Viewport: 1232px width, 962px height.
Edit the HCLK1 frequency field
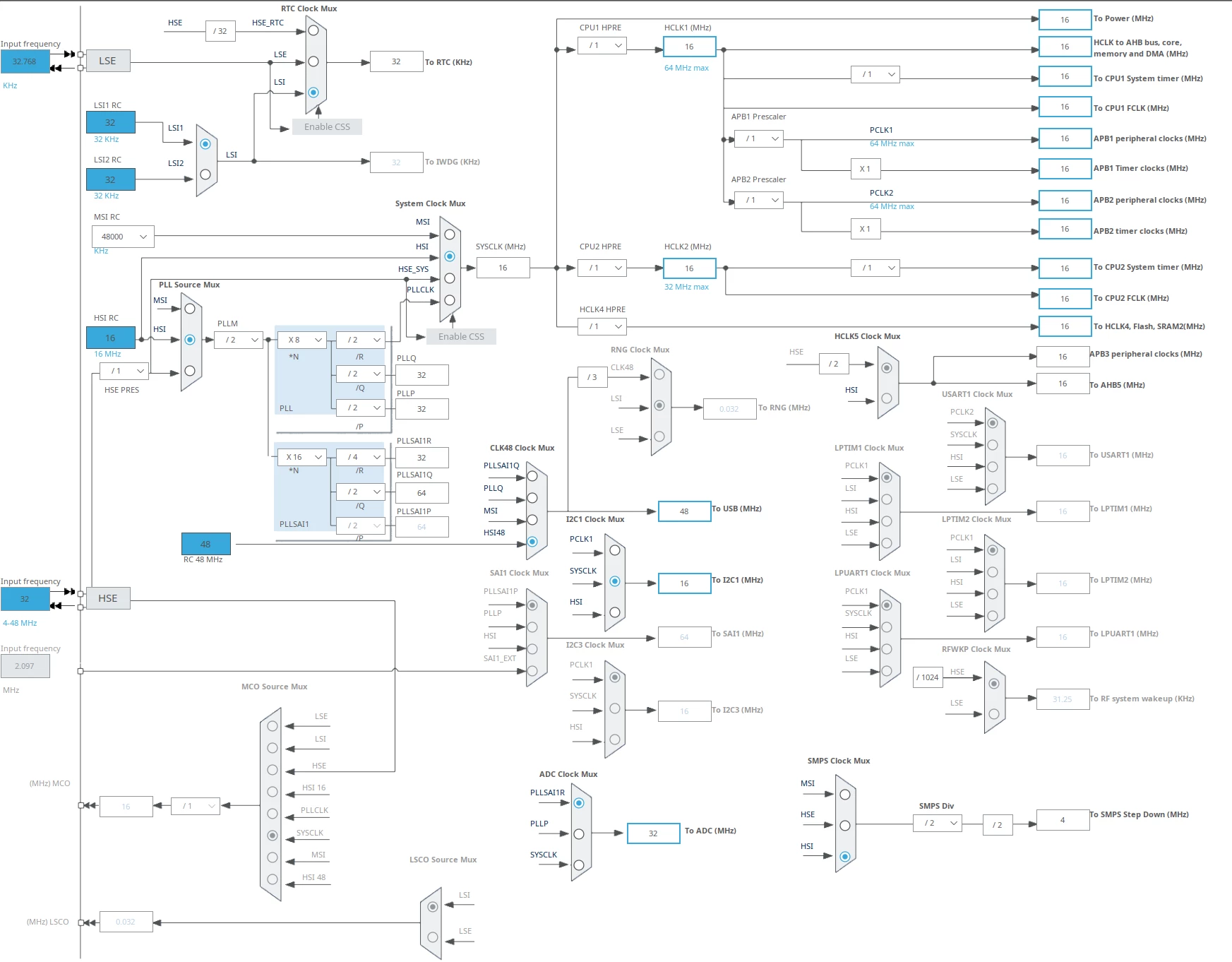click(689, 47)
